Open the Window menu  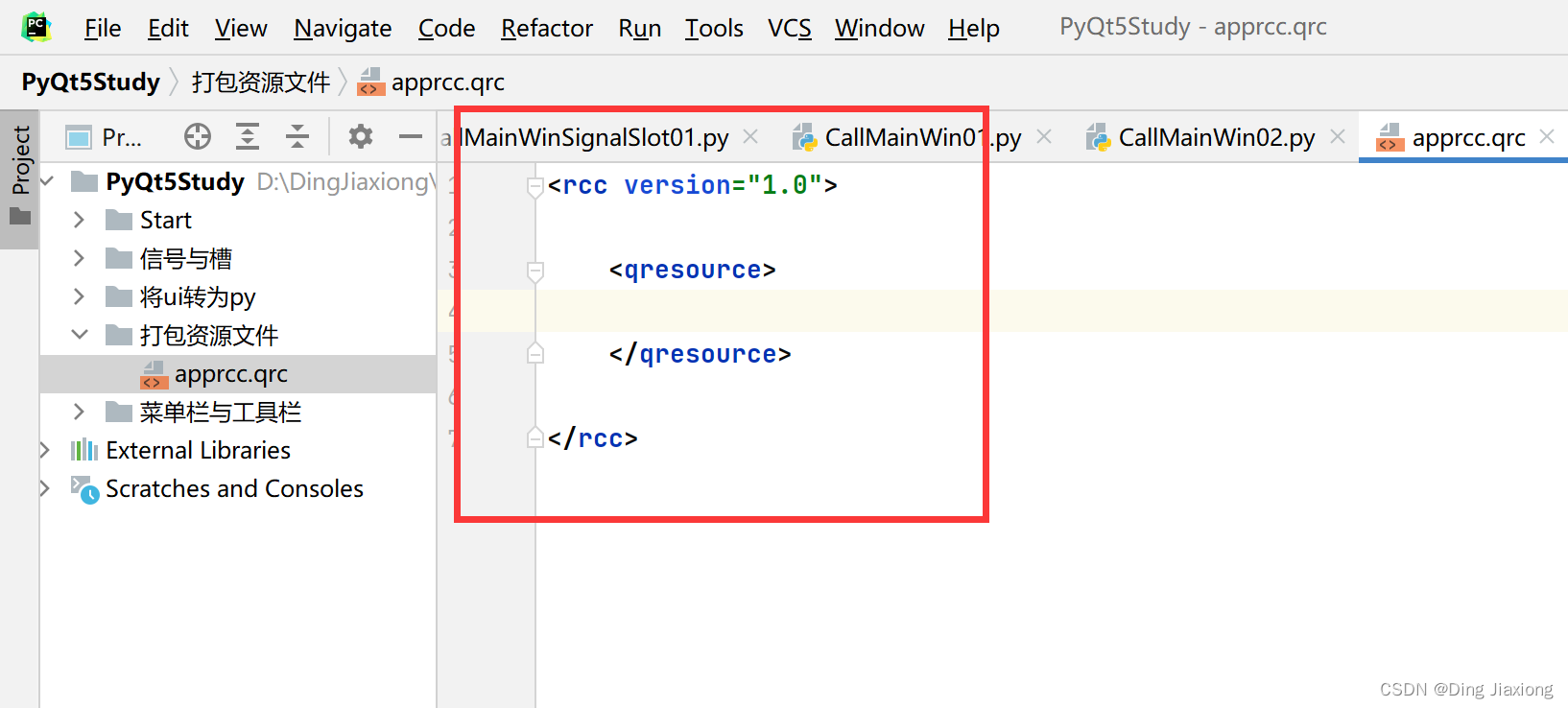879,29
